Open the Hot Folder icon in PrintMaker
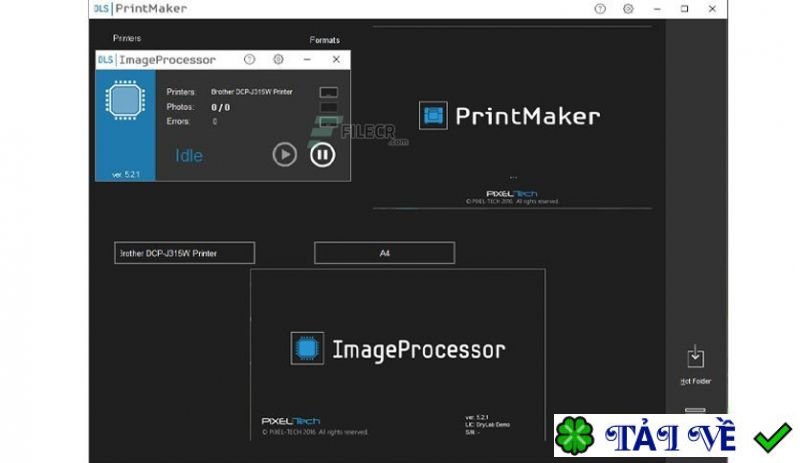Viewport: 800px width, 463px height. pyautogui.click(x=695, y=357)
